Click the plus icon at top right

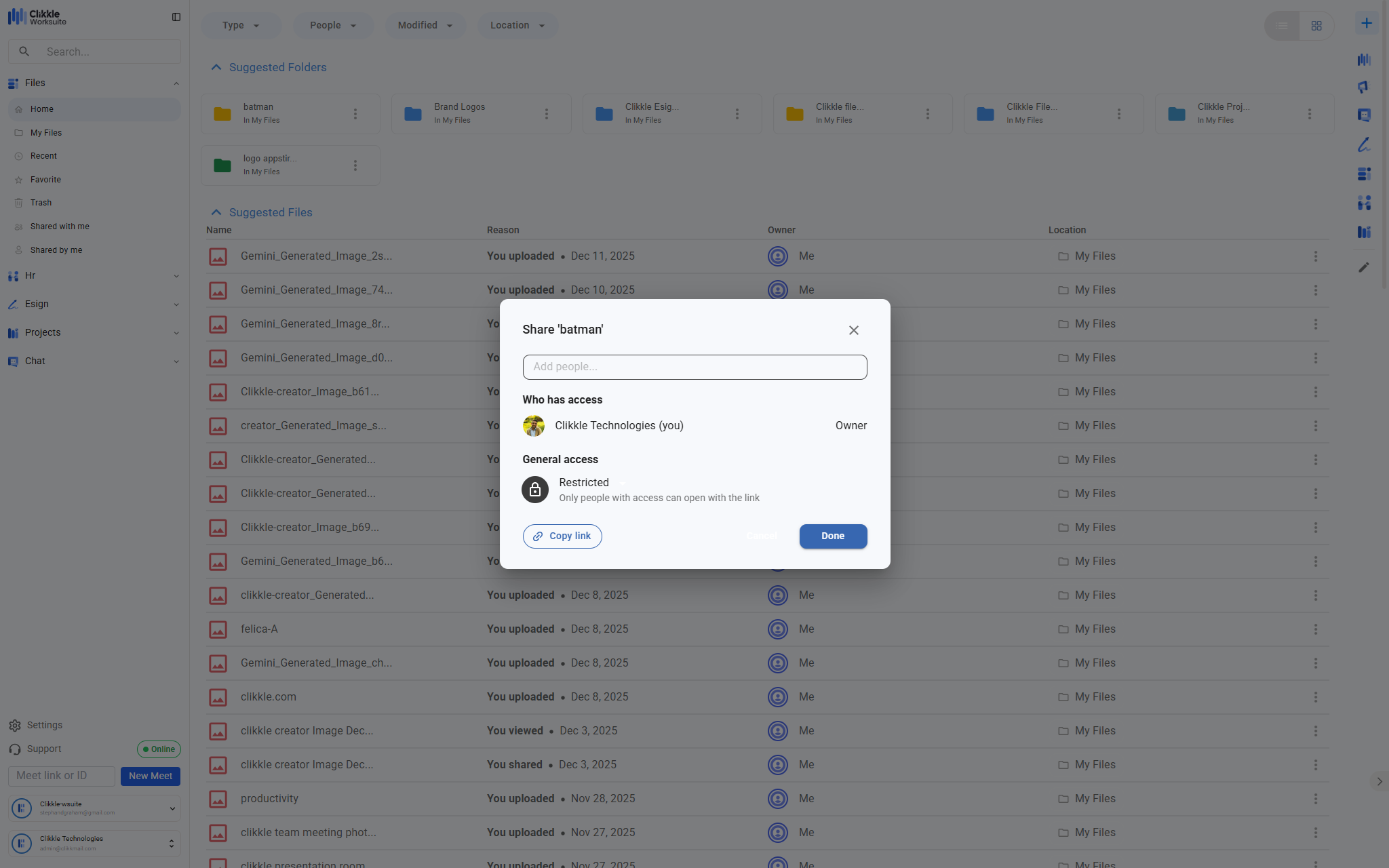(1366, 23)
